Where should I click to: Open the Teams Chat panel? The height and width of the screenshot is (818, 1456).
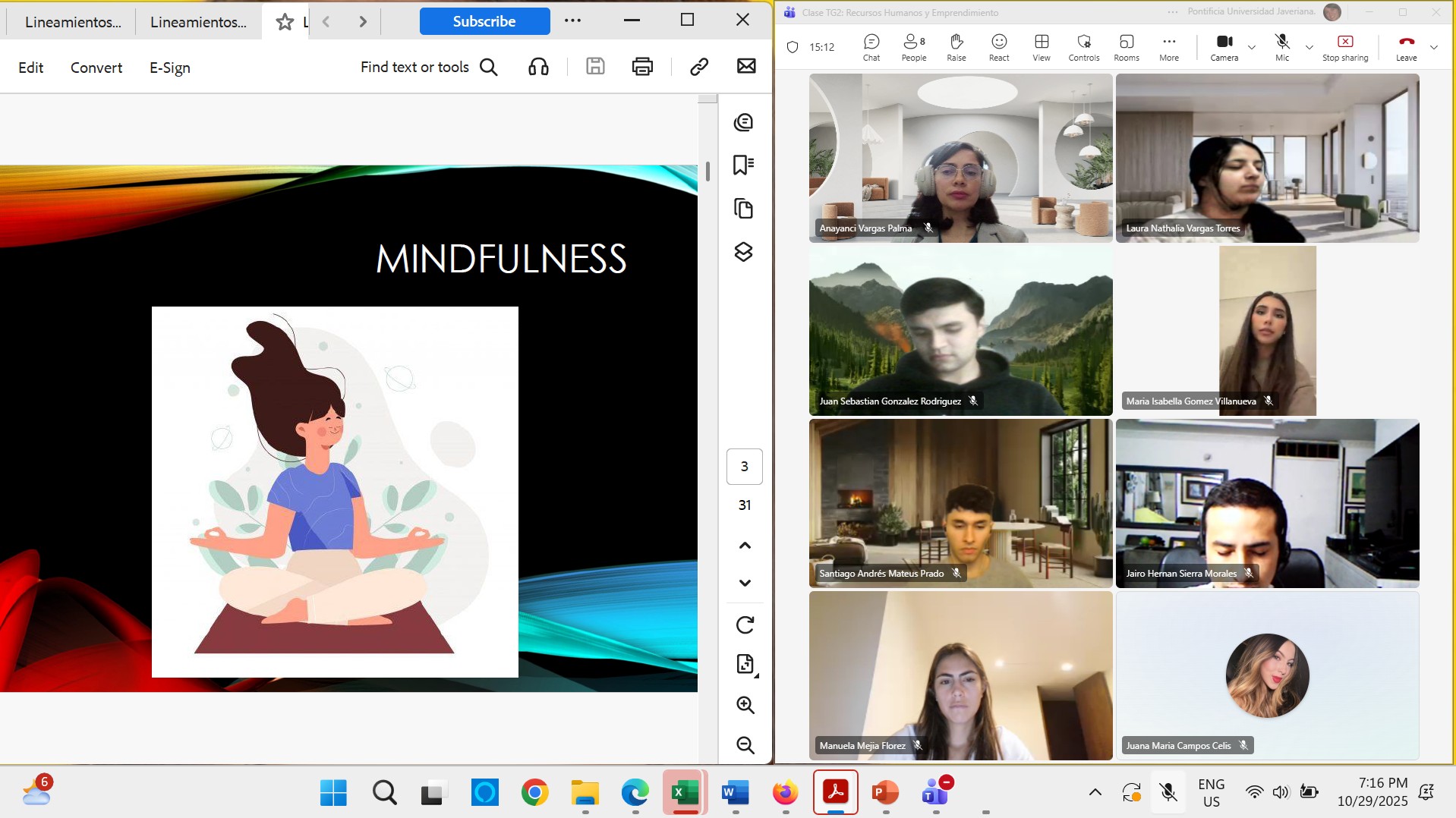point(871,47)
